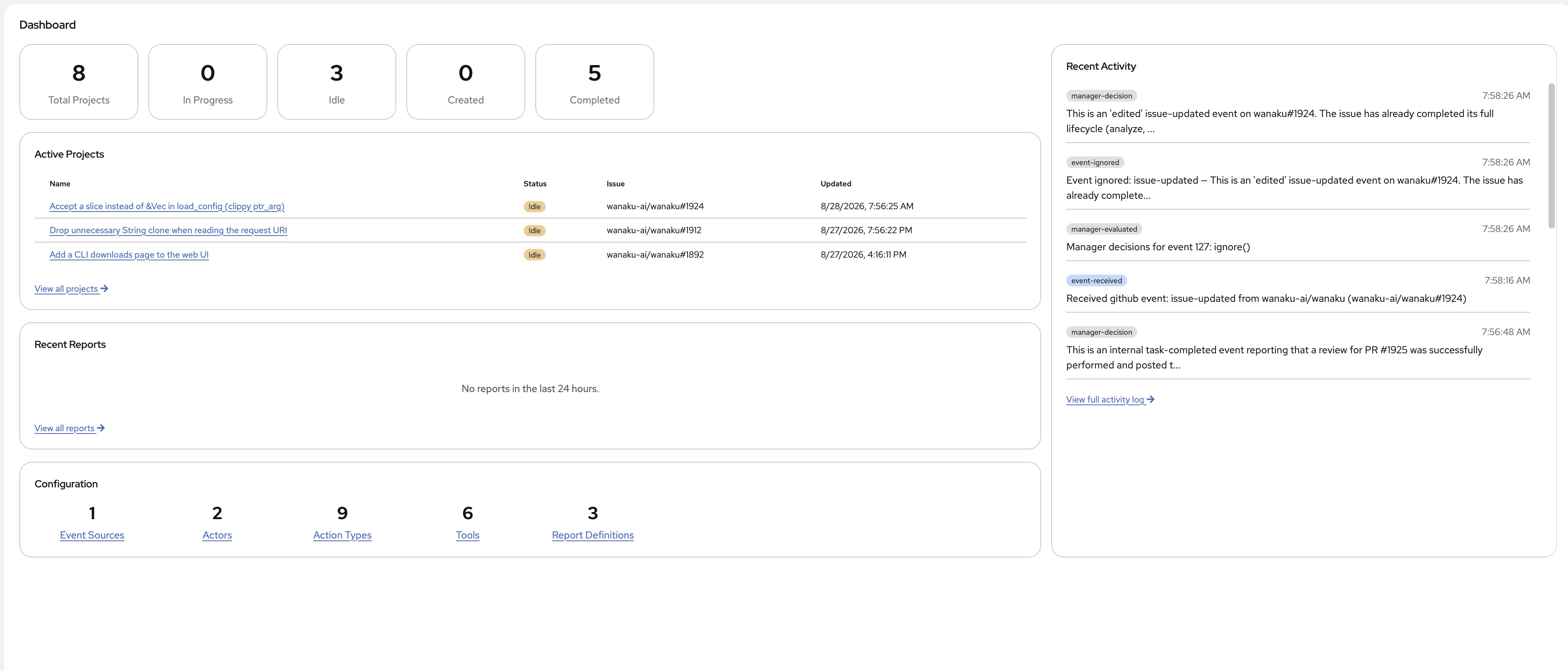Click the manager-evaluated activity tag

[1104, 229]
